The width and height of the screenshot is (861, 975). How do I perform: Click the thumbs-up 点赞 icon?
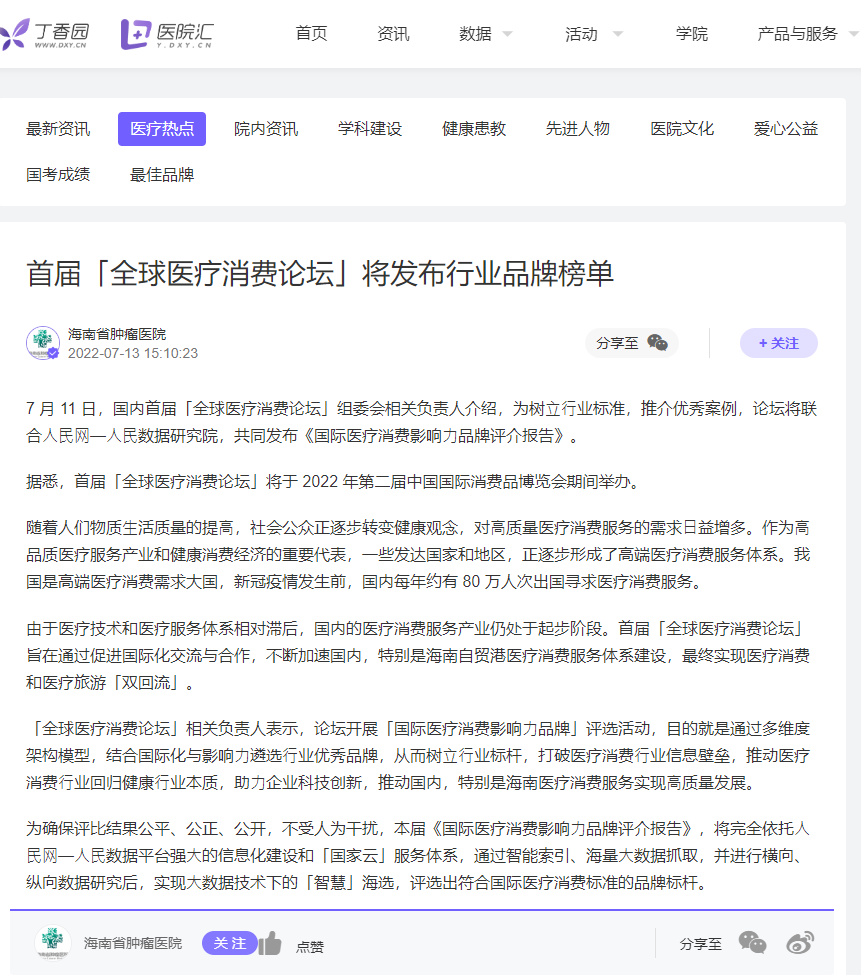pos(270,943)
